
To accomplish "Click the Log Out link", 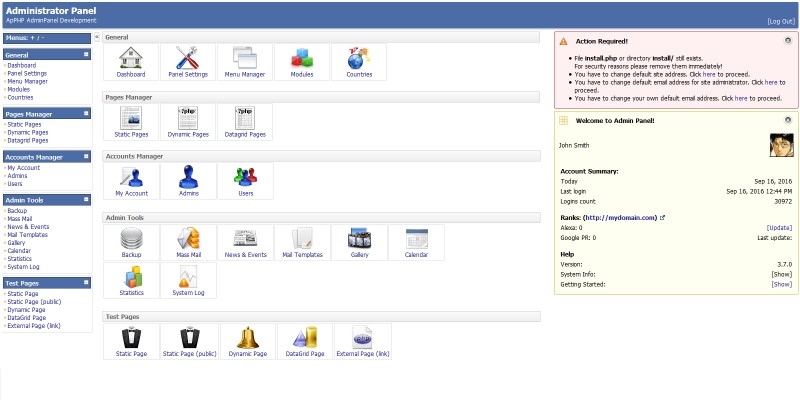I will click(781, 21).
